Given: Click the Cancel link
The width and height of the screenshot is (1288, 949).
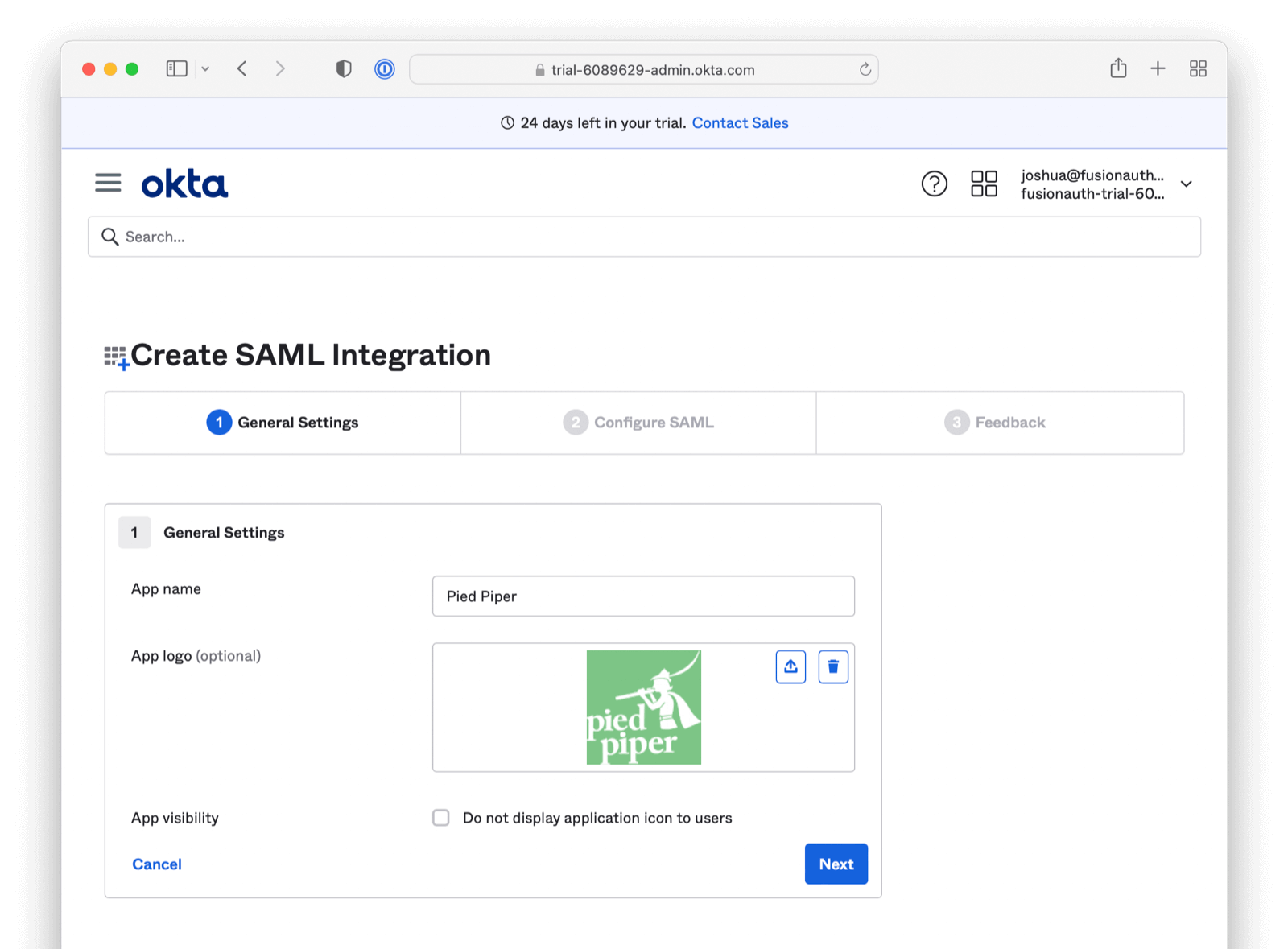Looking at the screenshot, I should 157,864.
